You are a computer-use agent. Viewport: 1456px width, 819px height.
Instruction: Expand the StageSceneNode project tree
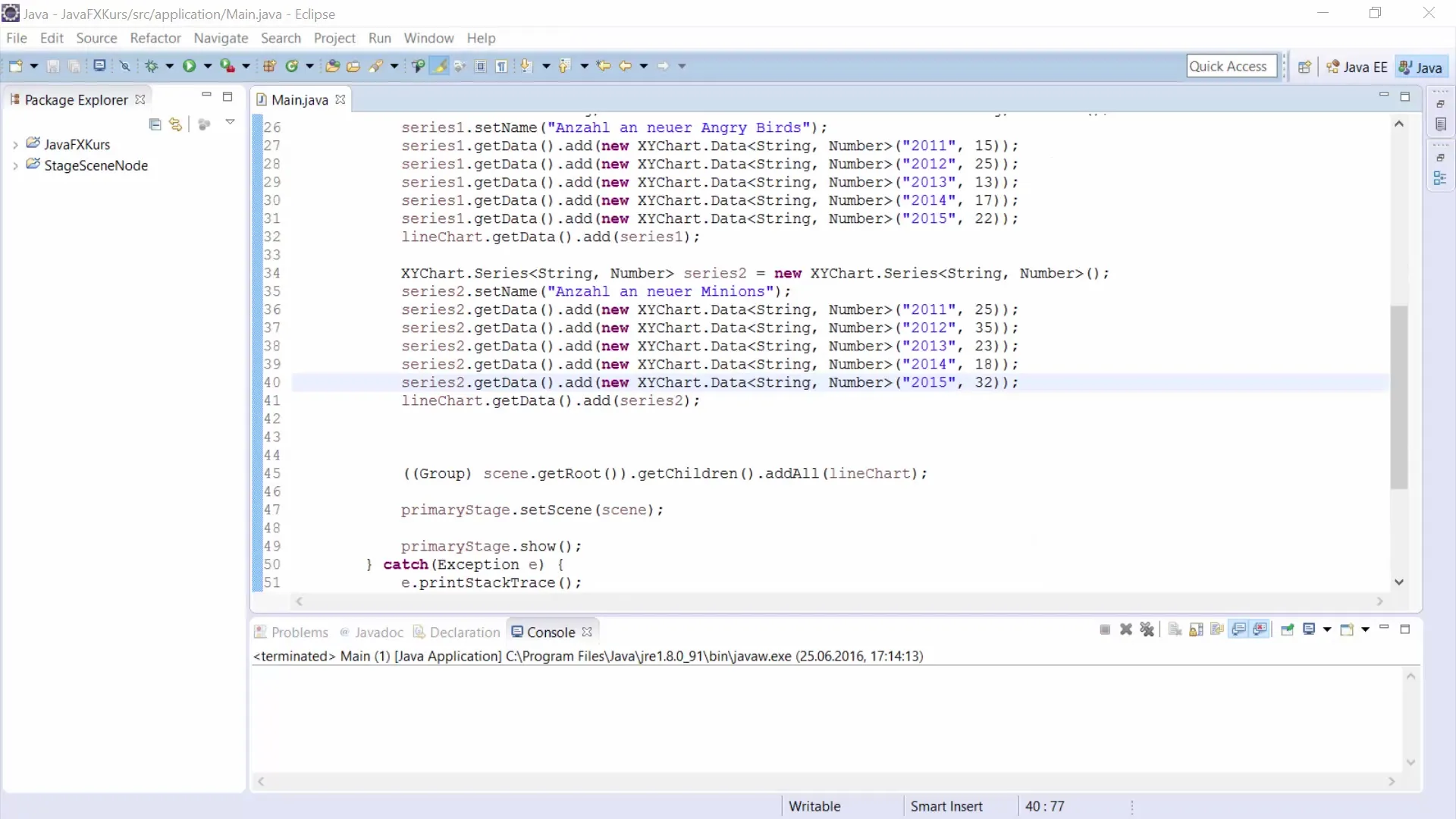click(15, 165)
